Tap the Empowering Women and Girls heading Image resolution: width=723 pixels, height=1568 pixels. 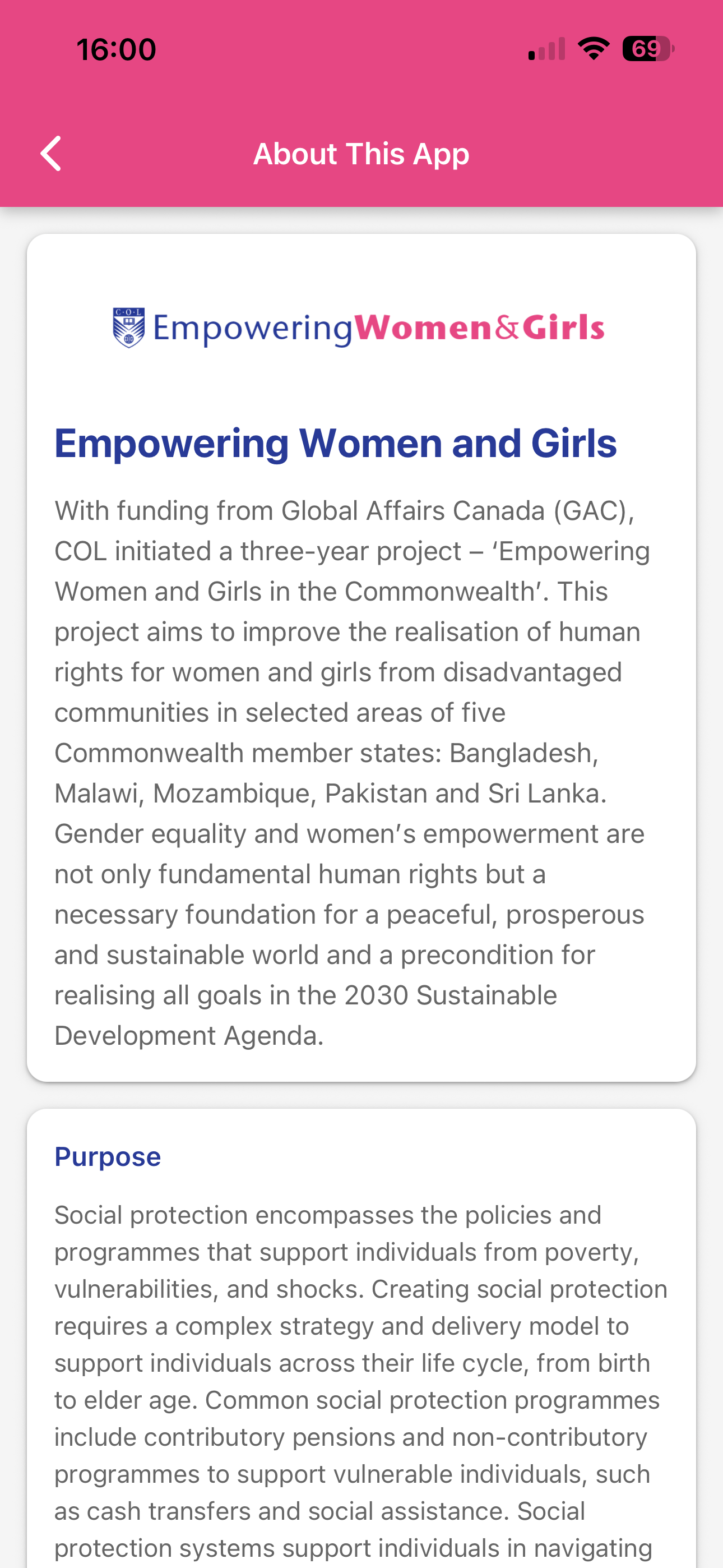pos(335,442)
